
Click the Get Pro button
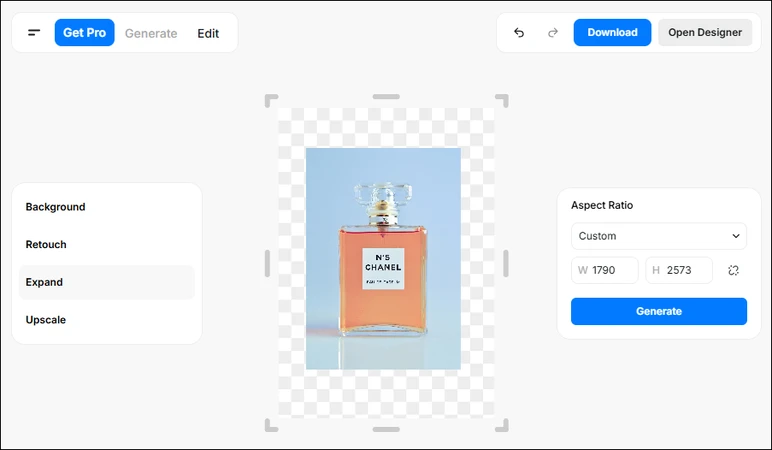click(x=85, y=32)
